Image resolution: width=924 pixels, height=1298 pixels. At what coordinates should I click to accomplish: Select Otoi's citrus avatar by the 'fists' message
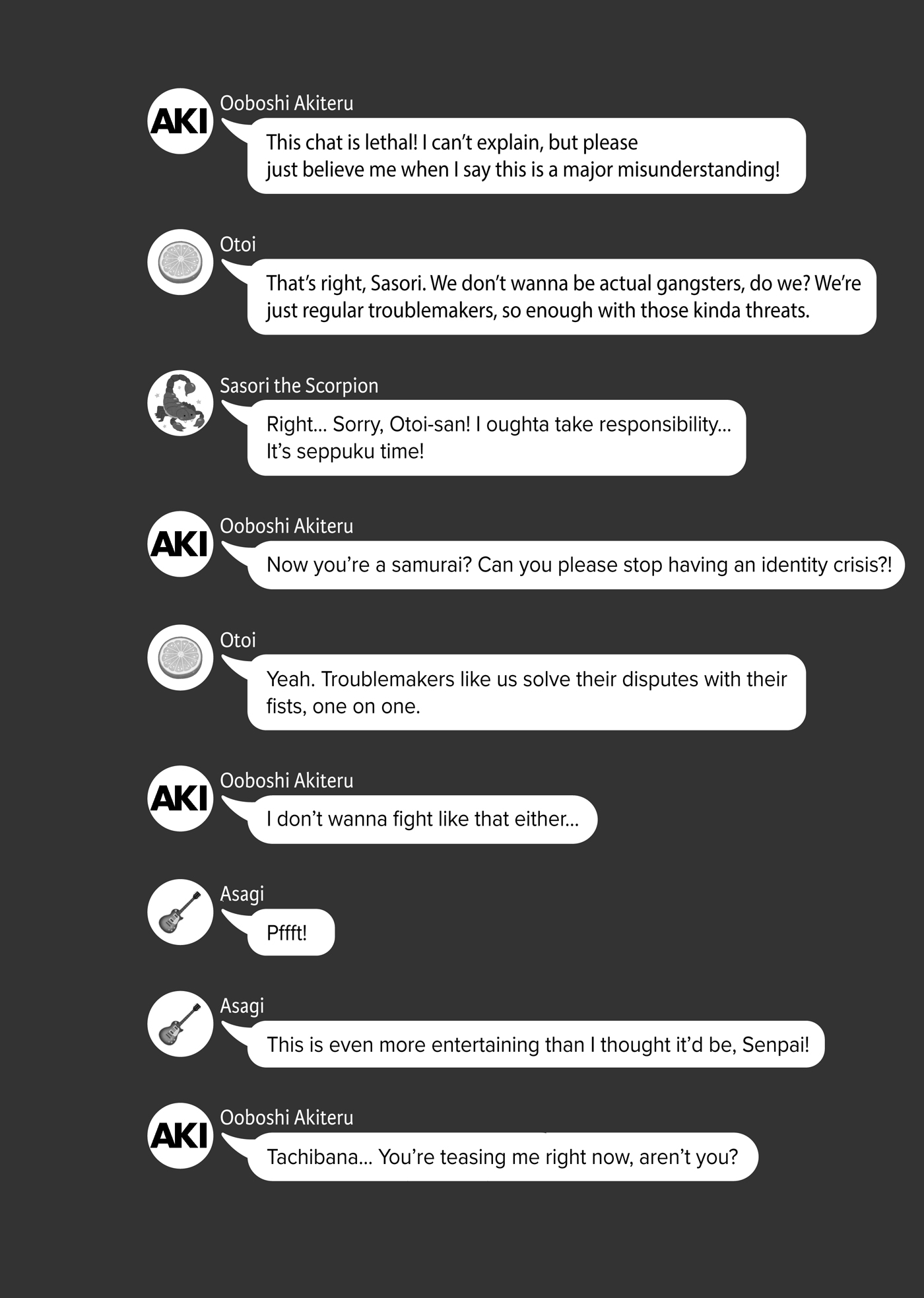[180, 657]
